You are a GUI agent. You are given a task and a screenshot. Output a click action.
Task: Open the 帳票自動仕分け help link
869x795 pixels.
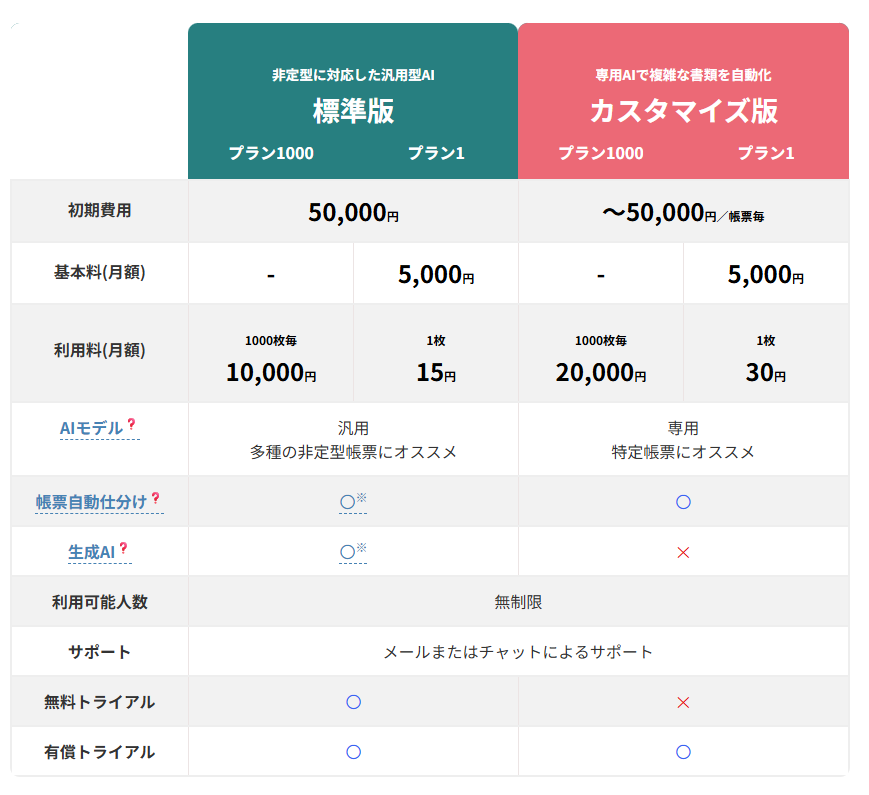[x=91, y=503]
